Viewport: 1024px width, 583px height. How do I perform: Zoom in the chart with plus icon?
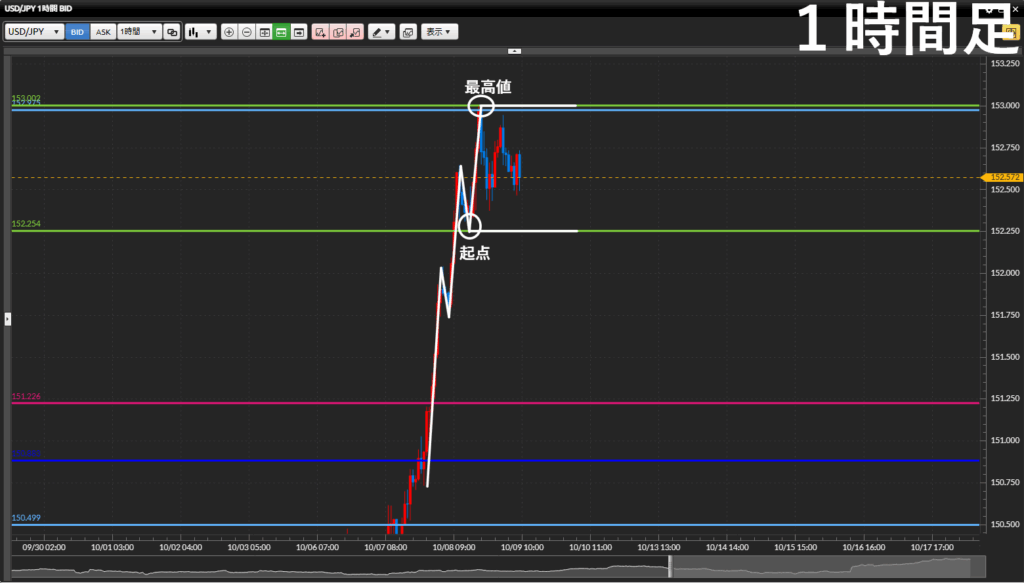230,32
